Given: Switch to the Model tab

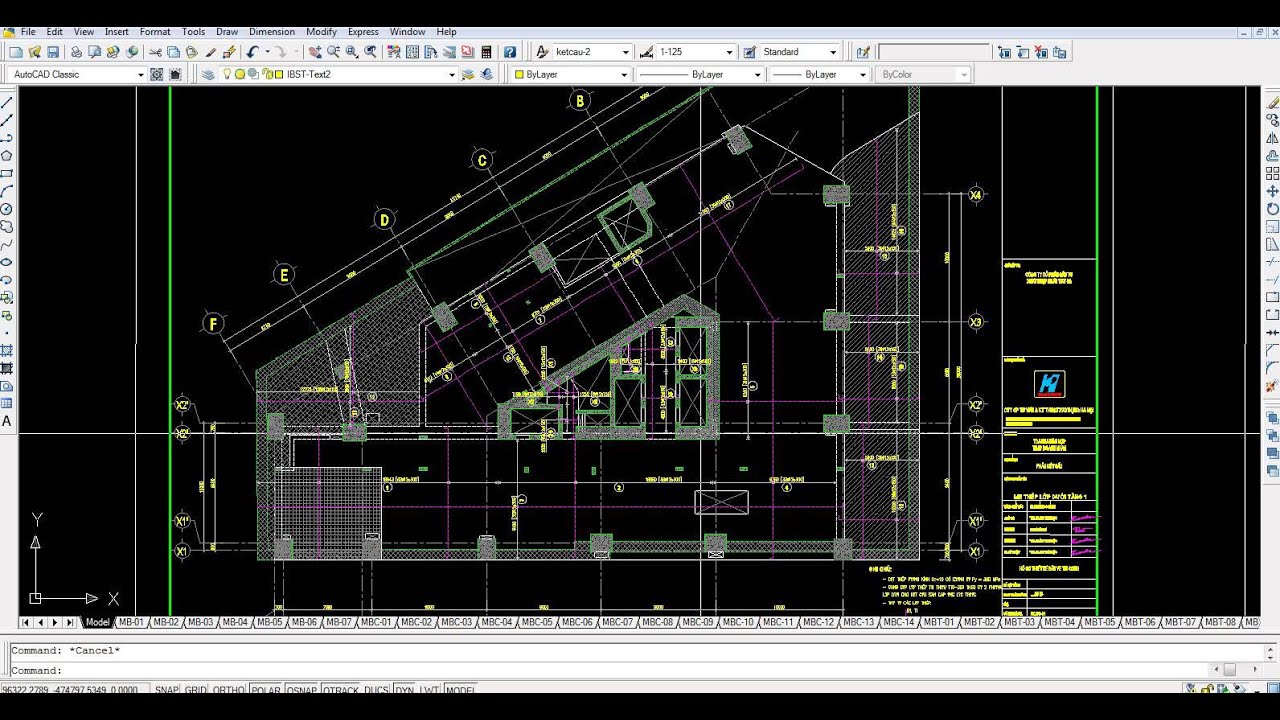Looking at the screenshot, I should pyautogui.click(x=97, y=622).
